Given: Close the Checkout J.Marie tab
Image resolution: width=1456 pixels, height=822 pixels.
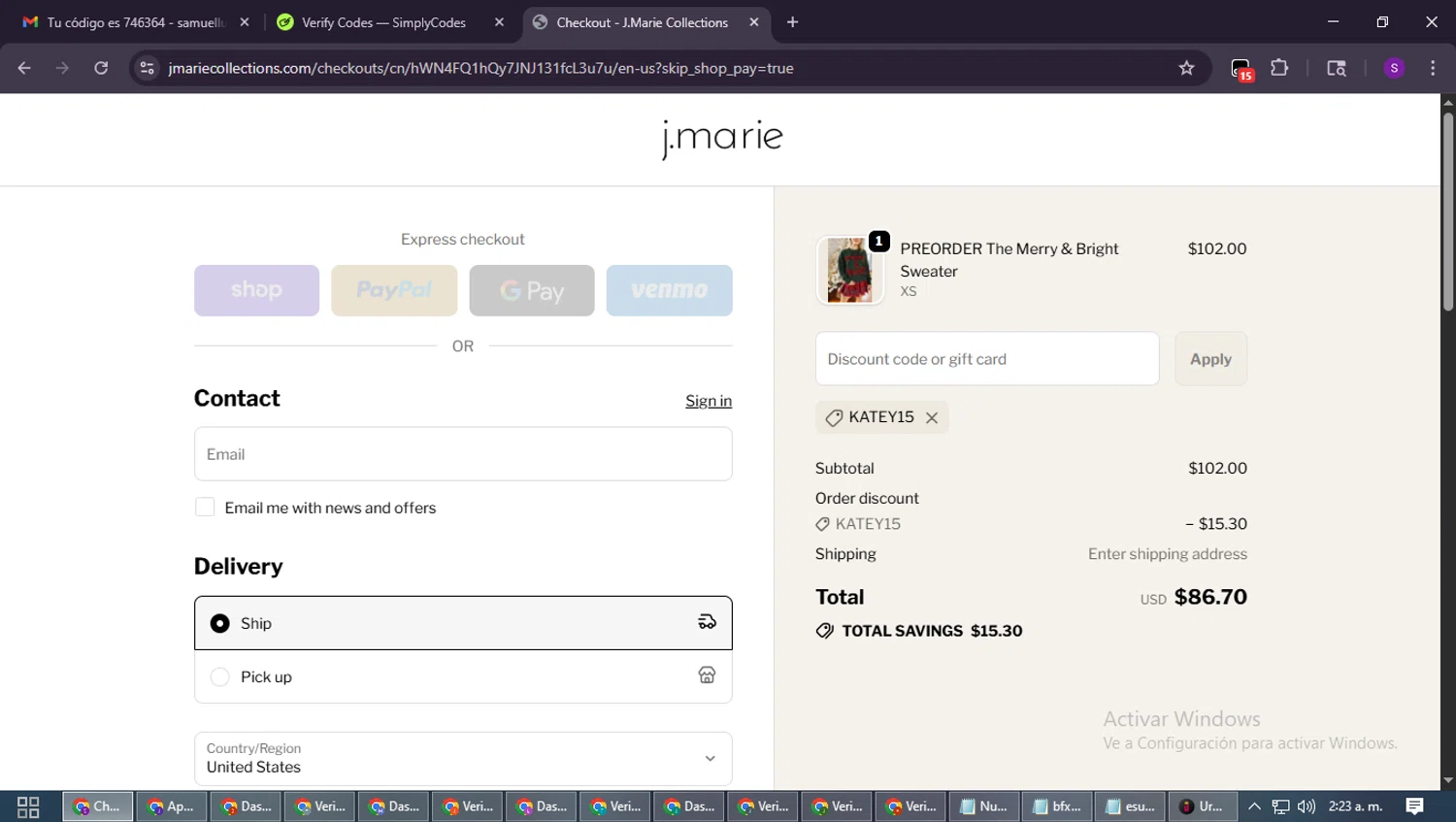Looking at the screenshot, I should click(x=754, y=22).
